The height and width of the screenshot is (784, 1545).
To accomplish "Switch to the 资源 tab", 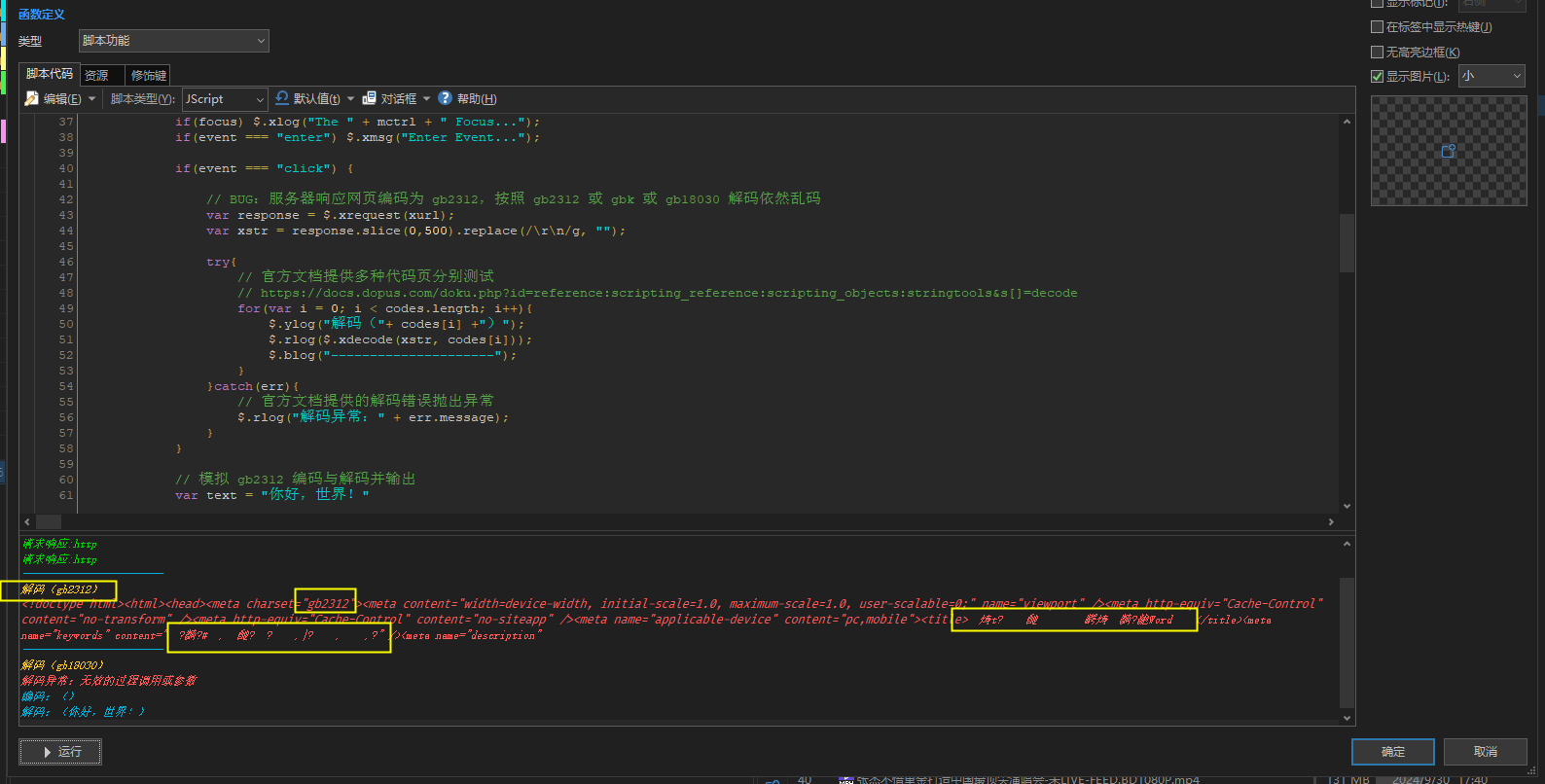I will pyautogui.click(x=96, y=75).
